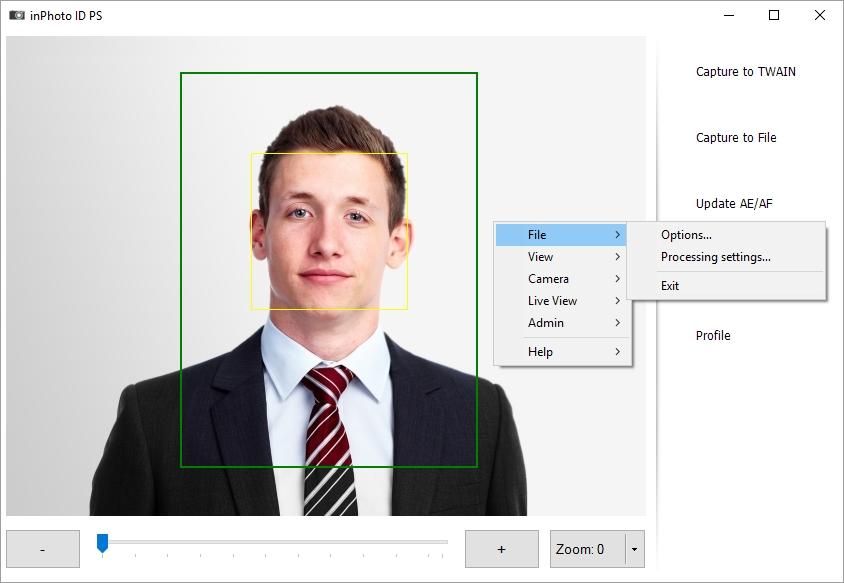The image size is (844, 583).
Task: Open the File menu entry
Action: coord(560,235)
